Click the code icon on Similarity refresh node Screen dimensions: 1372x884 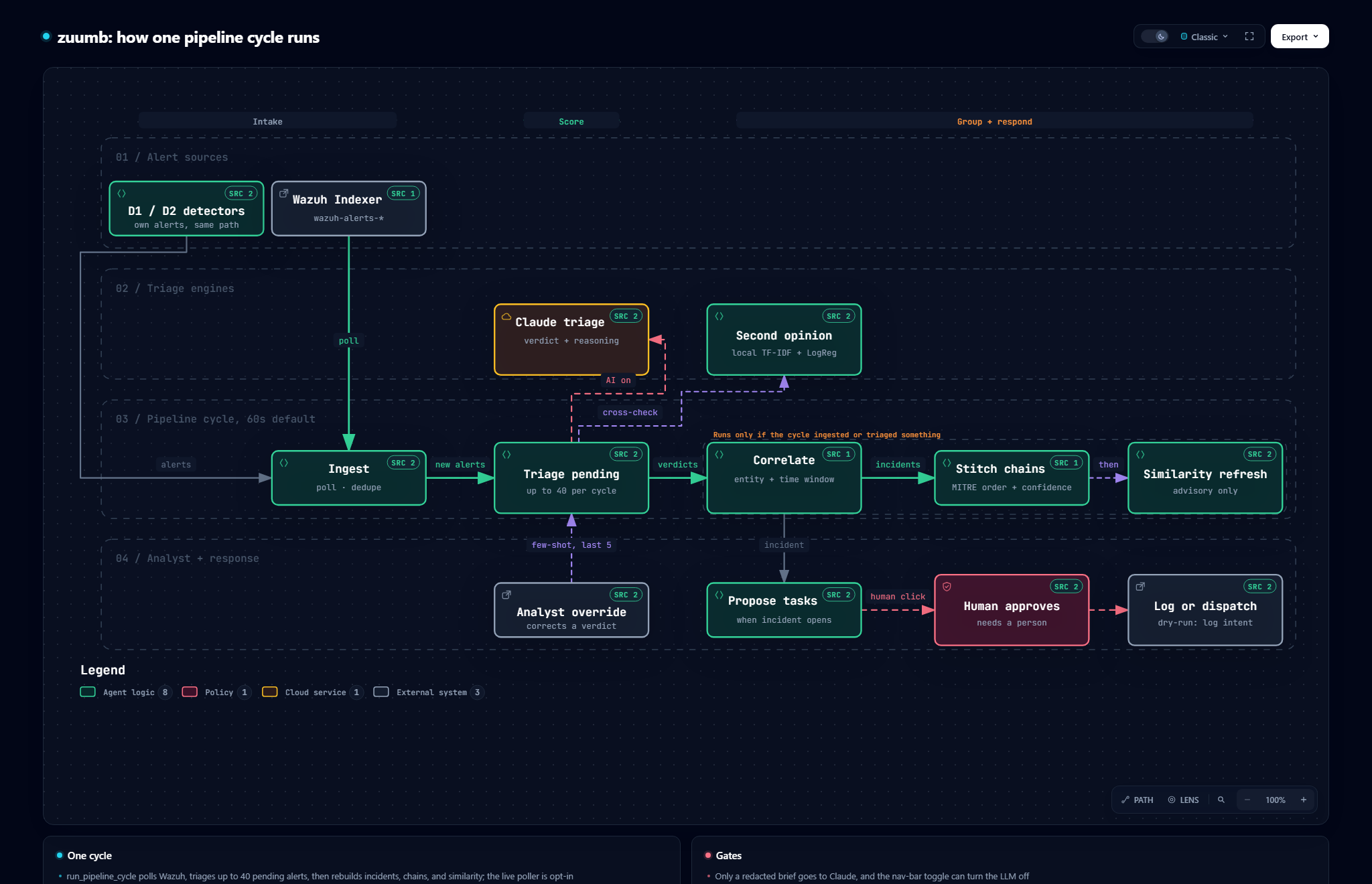pos(1140,454)
